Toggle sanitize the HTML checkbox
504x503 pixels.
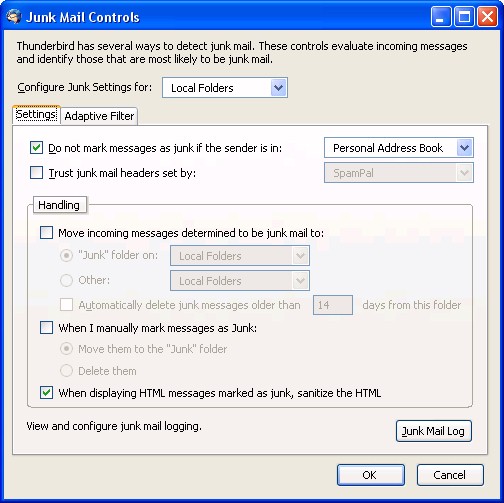point(46,393)
